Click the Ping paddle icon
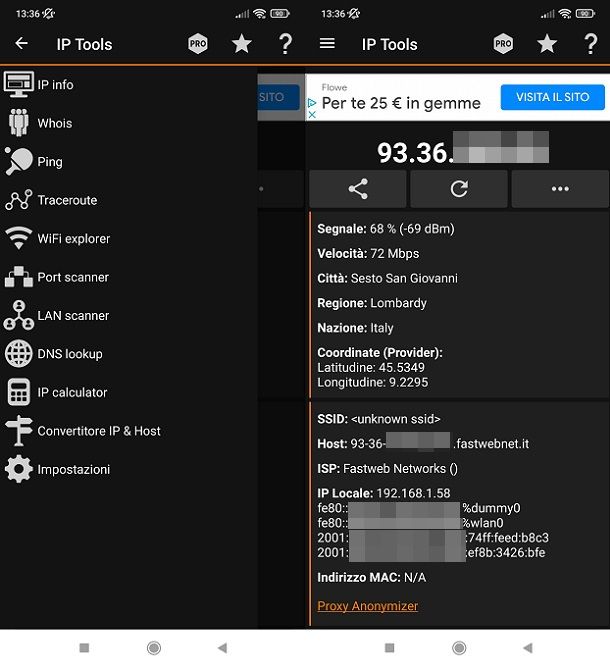Screen dimensions: 610x671 pyautogui.click(x=18, y=161)
